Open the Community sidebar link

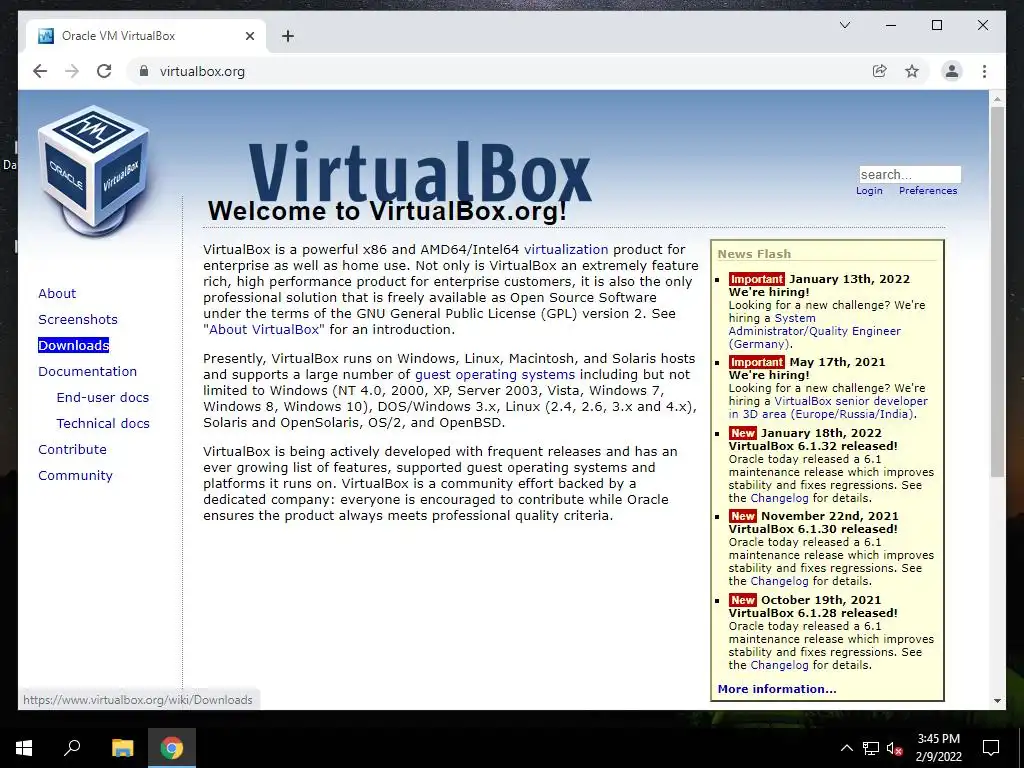coord(75,475)
